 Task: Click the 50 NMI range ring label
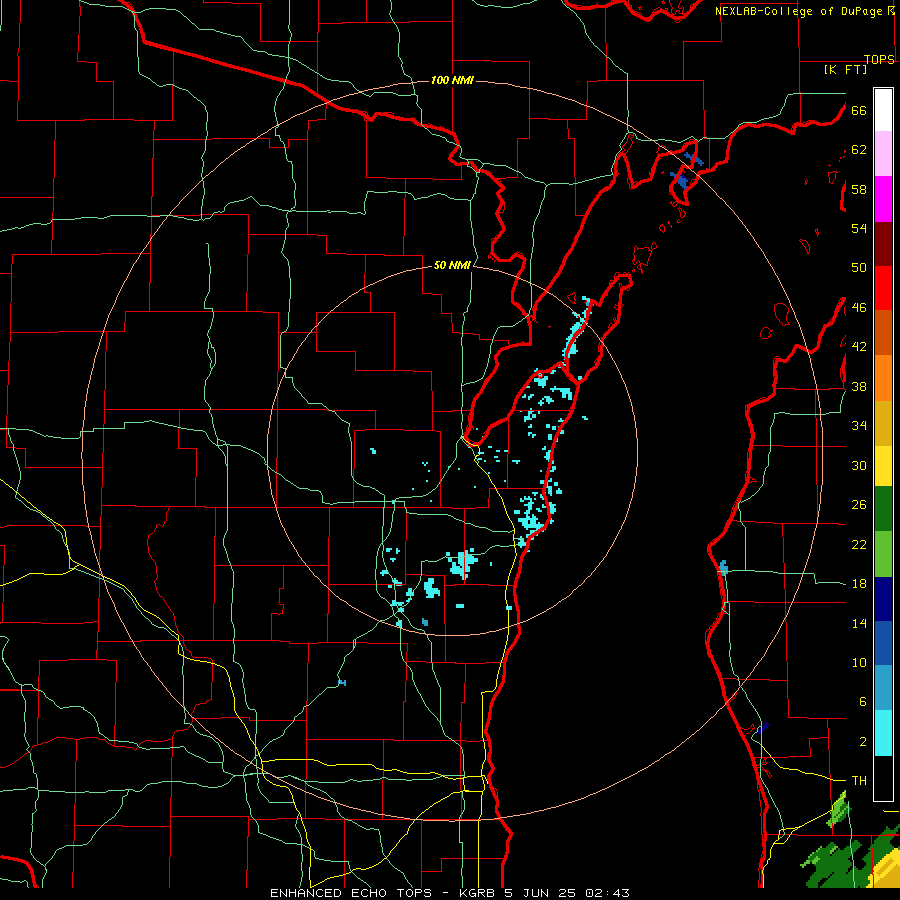point(452,265)
